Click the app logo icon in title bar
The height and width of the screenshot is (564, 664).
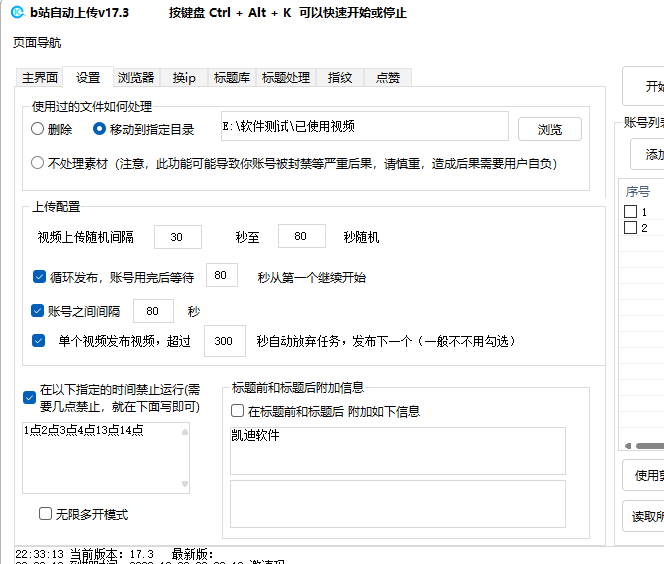point(17,12)
